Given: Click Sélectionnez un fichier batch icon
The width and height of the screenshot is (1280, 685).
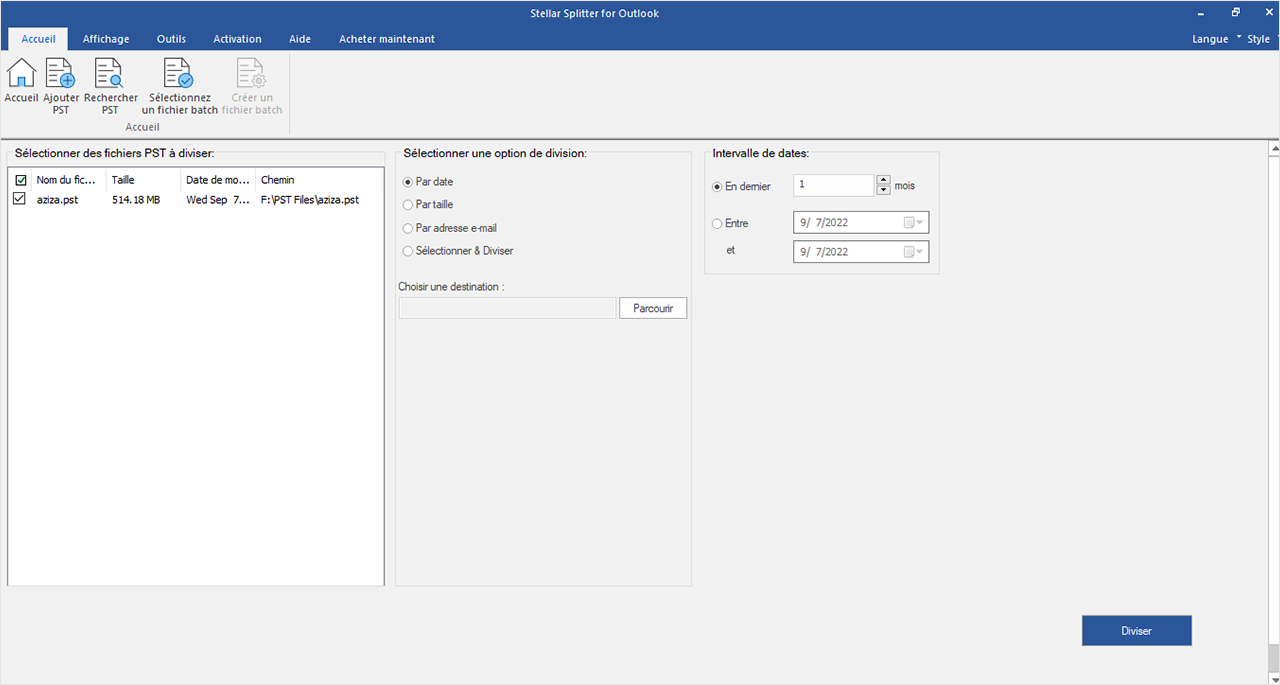Looking at the screenshot, I should click(x=179, y=73).
